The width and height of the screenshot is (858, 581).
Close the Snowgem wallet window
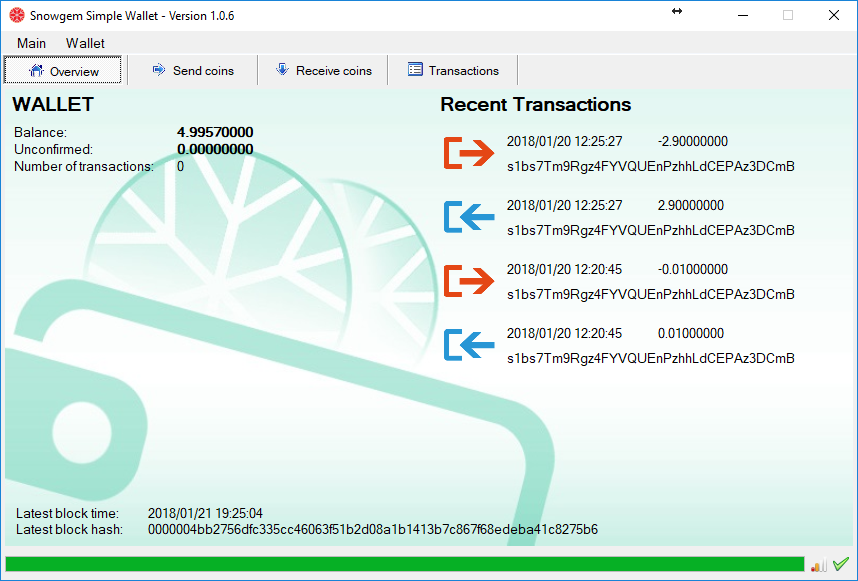tap(833, 15)
